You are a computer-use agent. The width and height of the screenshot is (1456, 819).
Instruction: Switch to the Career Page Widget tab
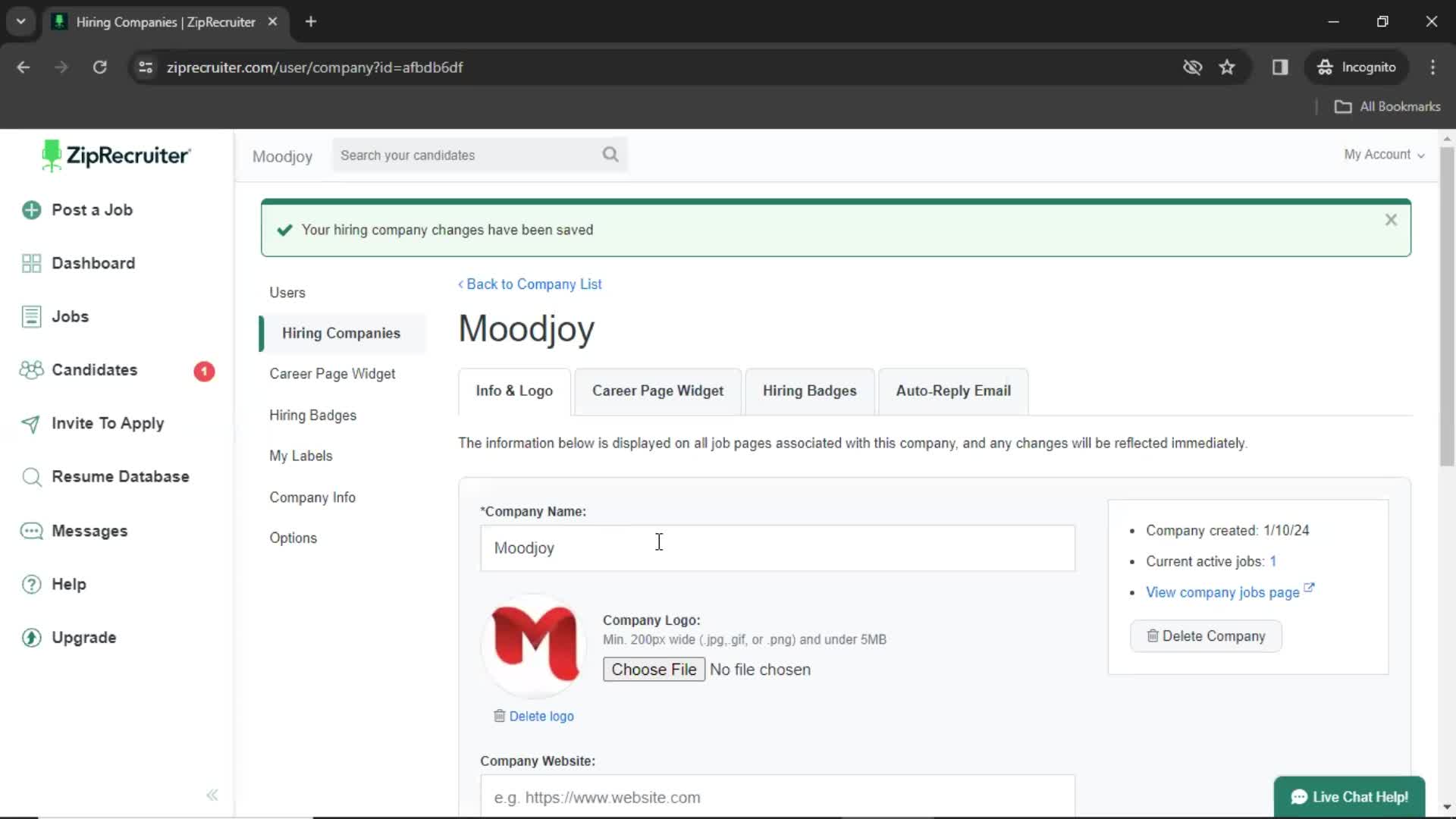tap(657, 391)
